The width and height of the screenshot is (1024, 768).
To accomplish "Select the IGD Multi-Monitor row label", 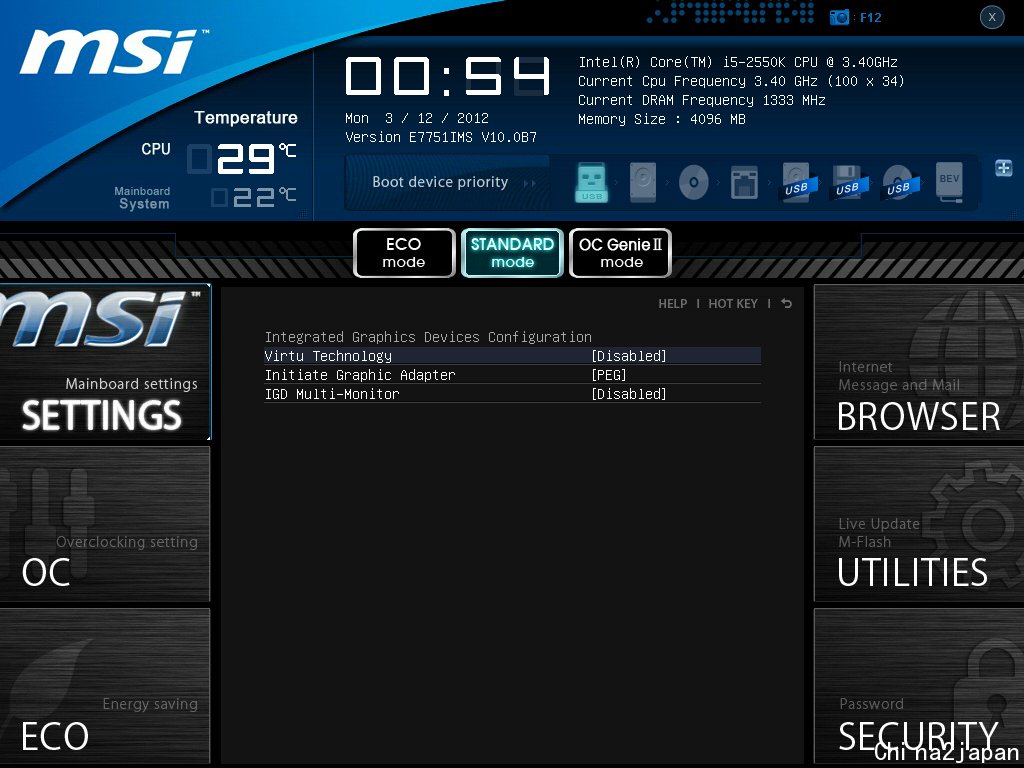I will click(x=332, y=394).
